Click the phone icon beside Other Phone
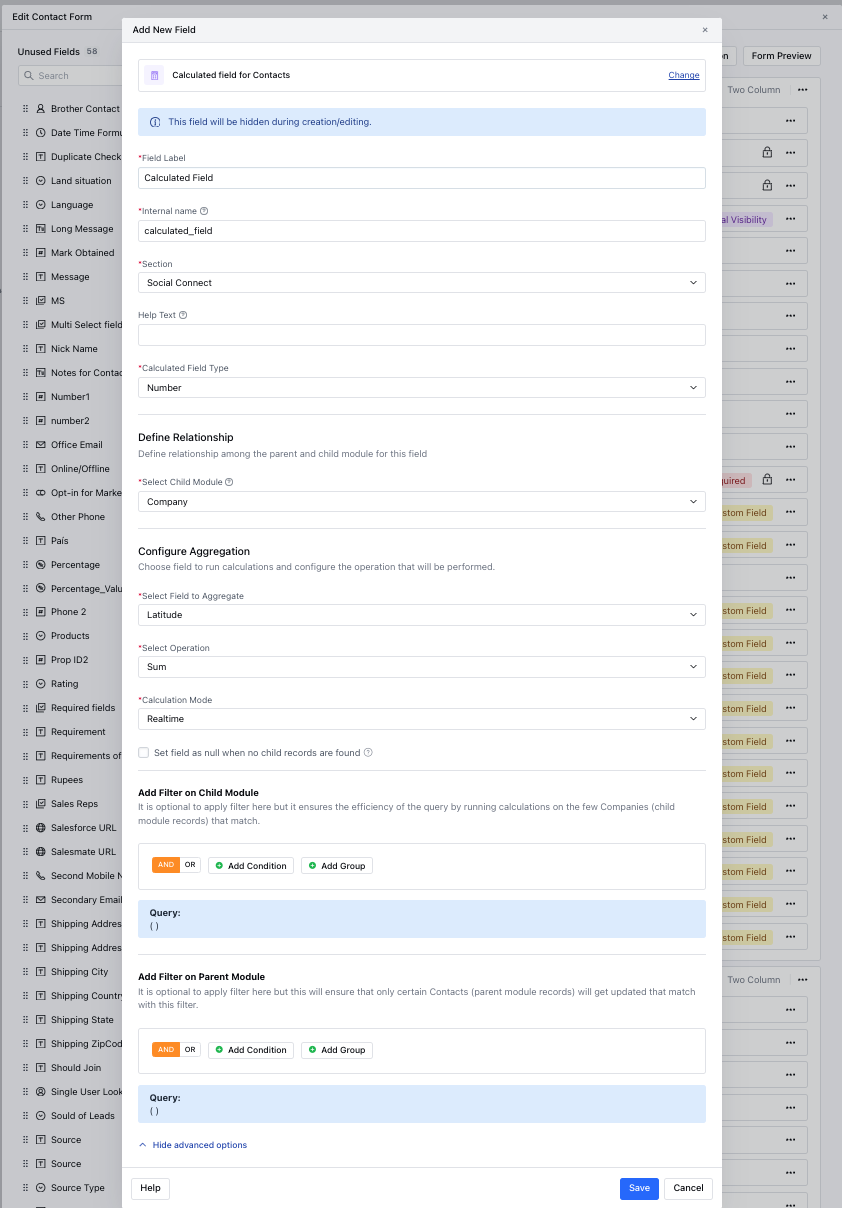The width and height of the screenshot is (842, 1208). click(x=41, y=517)
